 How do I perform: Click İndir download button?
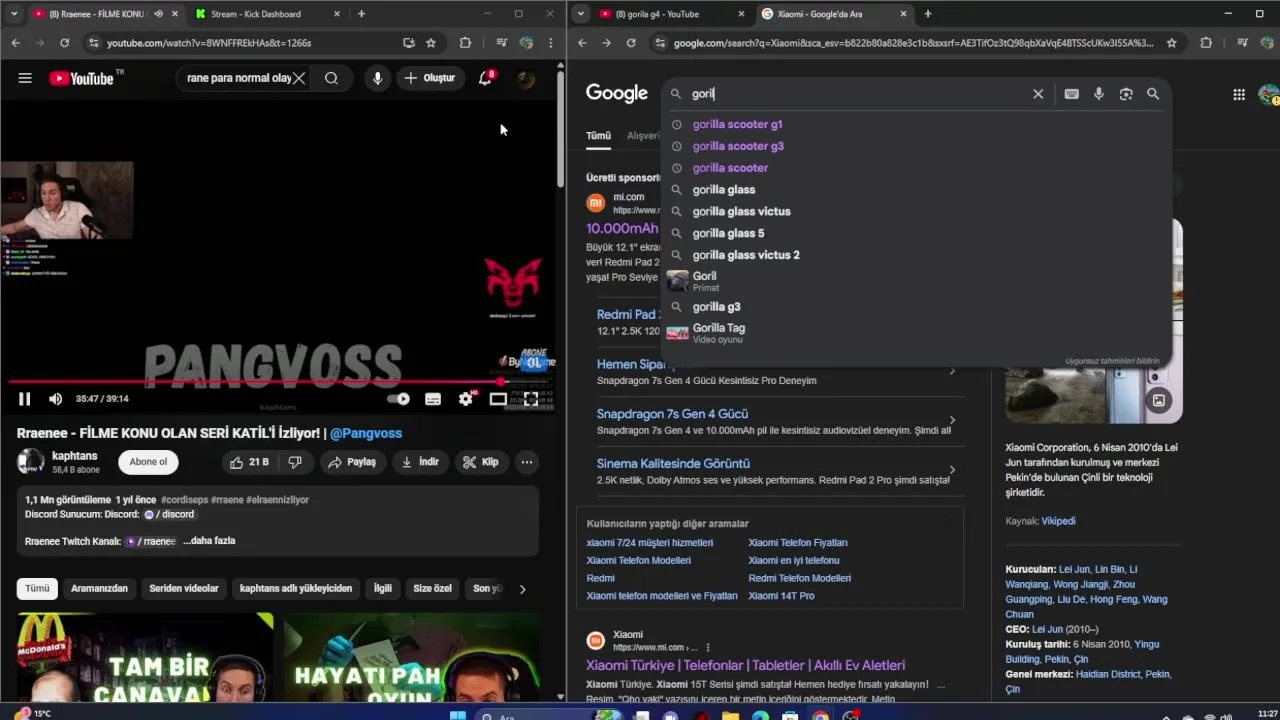coord(420,462)
